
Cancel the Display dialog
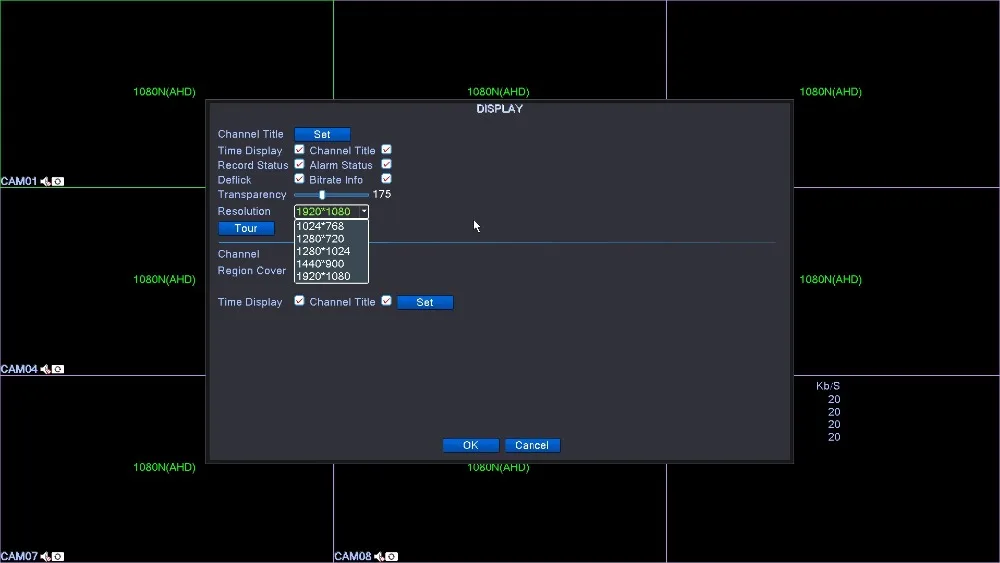pyautogui.click(x=532, y=445)
